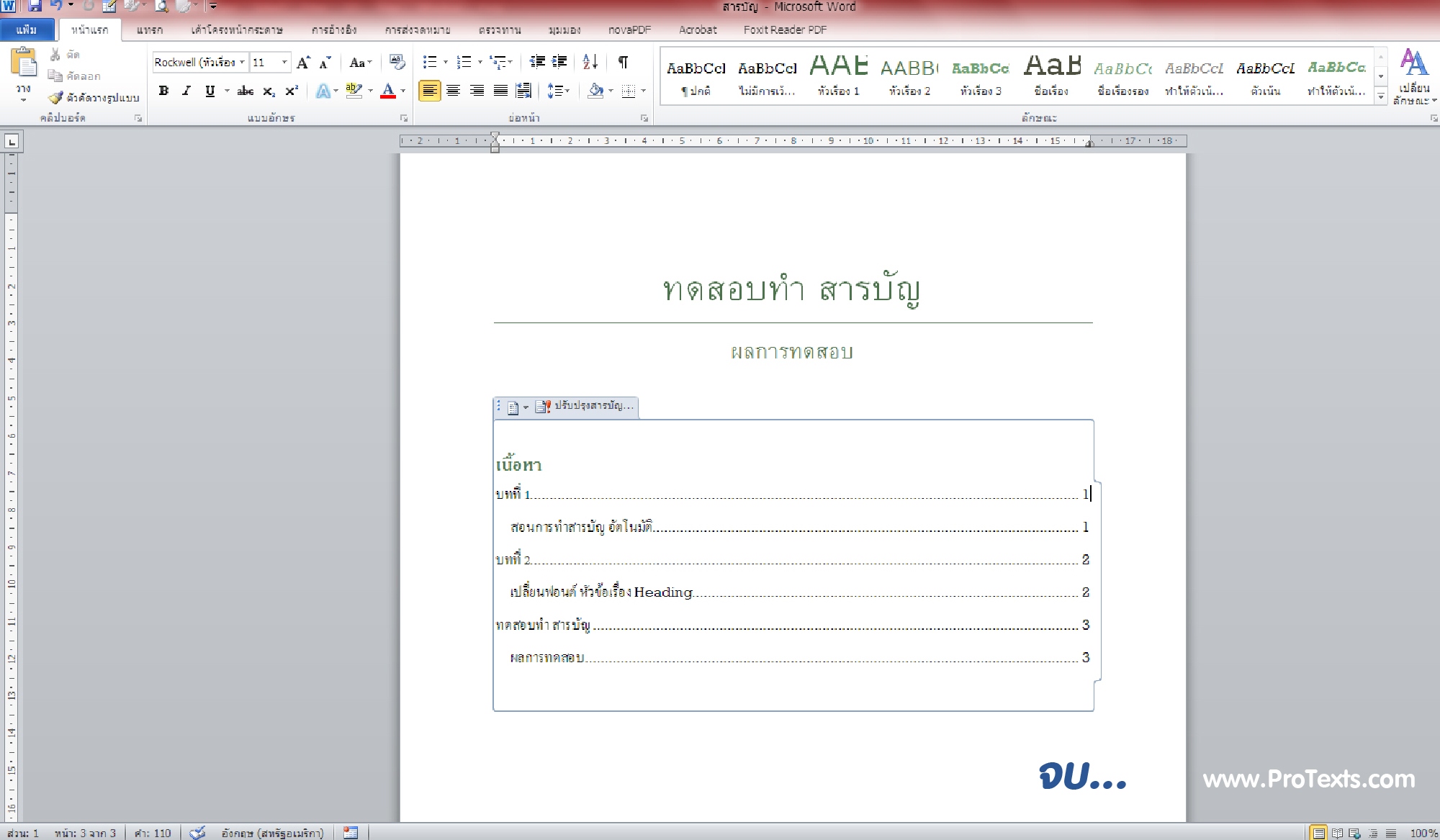Click the Copy icon
Screen dimensions: 1440x840
pos(55,76)
